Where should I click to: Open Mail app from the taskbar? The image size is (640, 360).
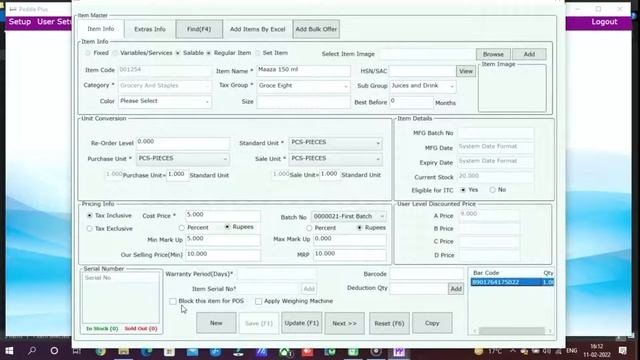tap(192, 351)
